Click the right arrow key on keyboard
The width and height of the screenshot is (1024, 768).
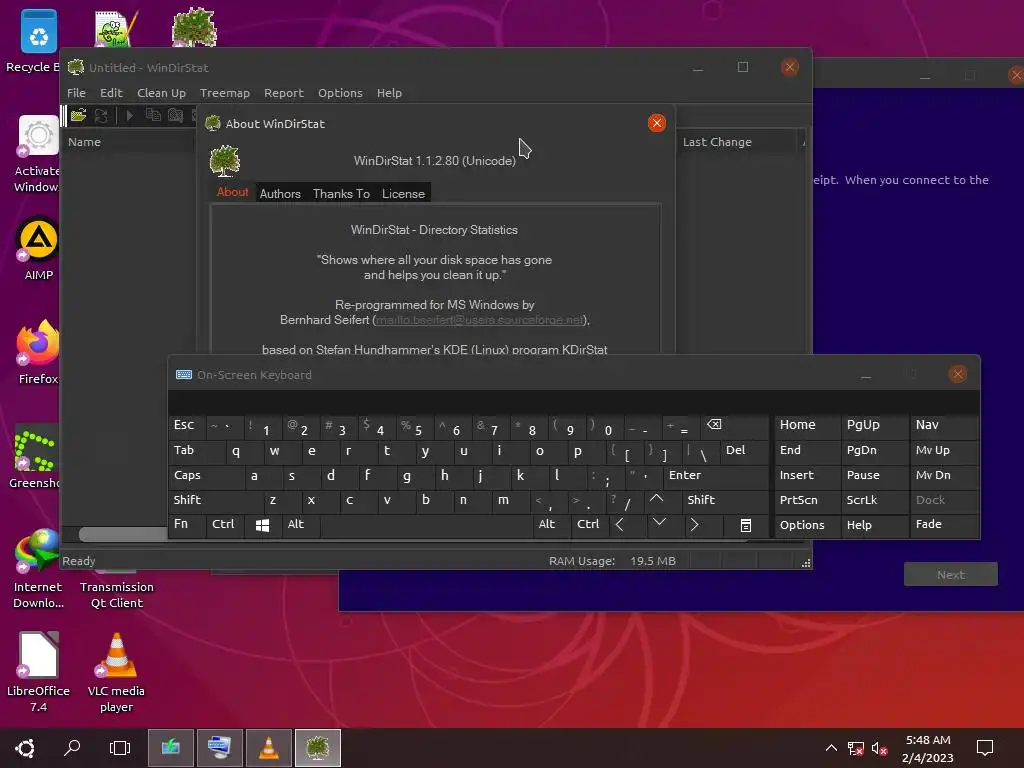(x=694, y=525)
